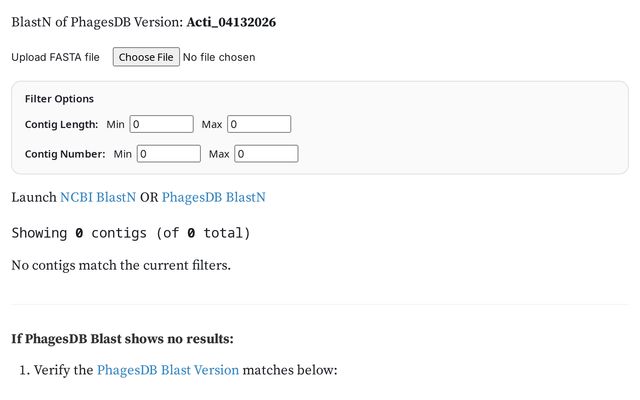The height and width of the screenshot is (400, 640).
Task: Open the PhagesDB Blast Version link
Action: (x=167, y=370)
